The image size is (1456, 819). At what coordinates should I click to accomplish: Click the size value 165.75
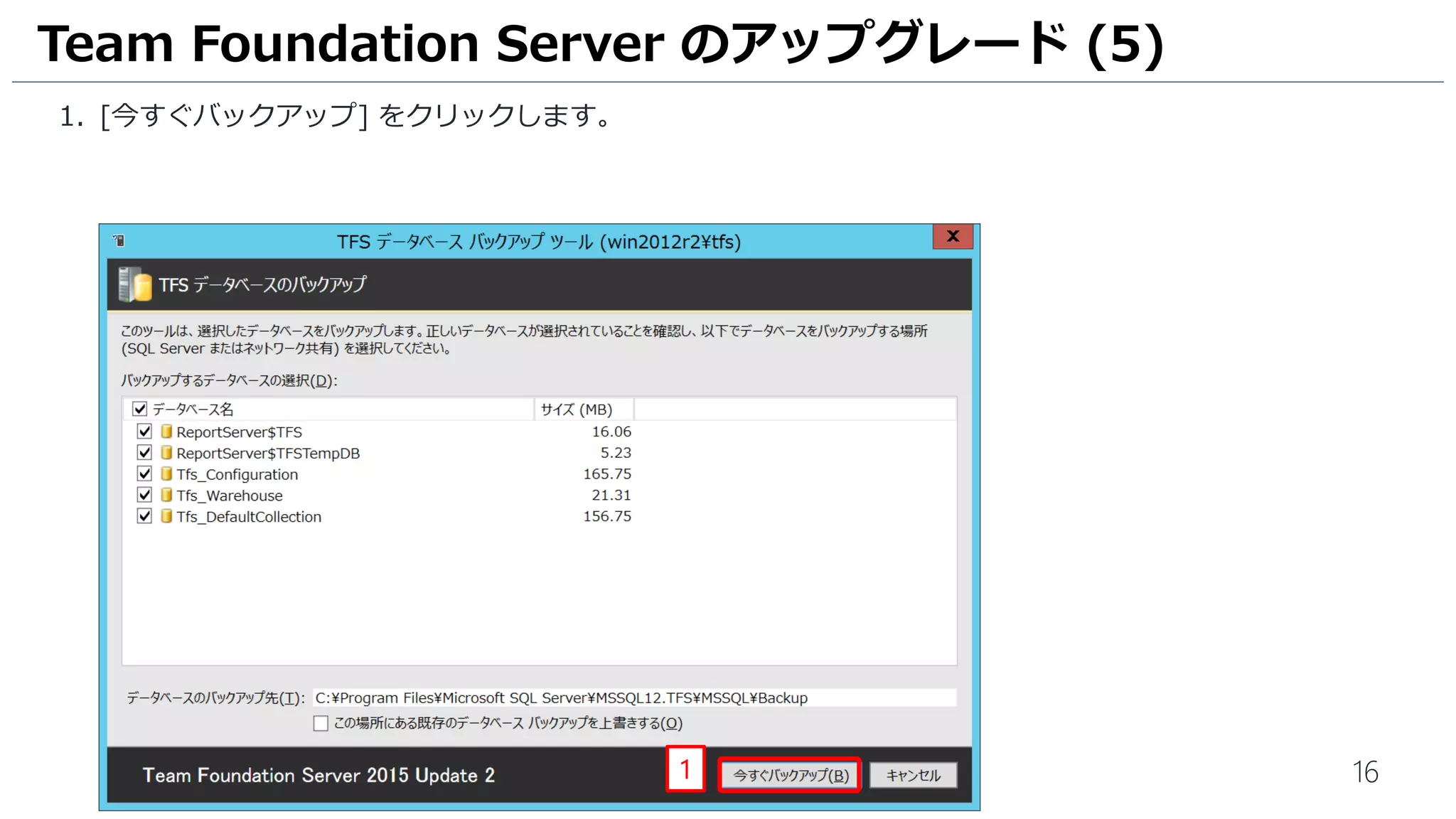[607, 473]
